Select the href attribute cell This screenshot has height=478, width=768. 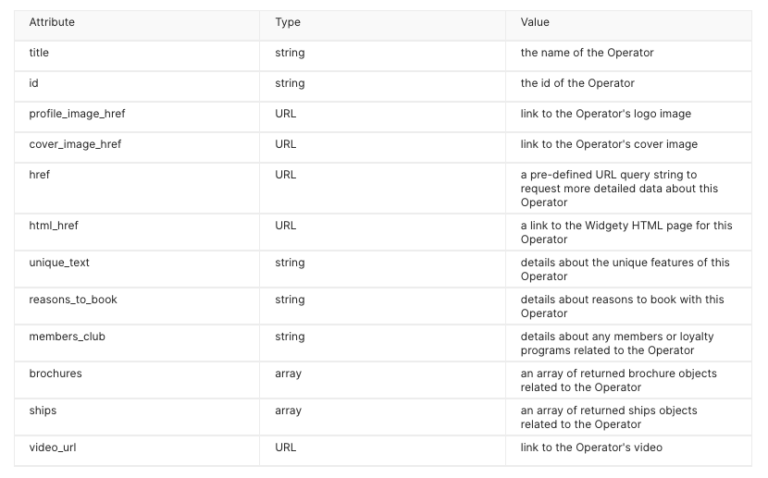(x=39, y=174)
